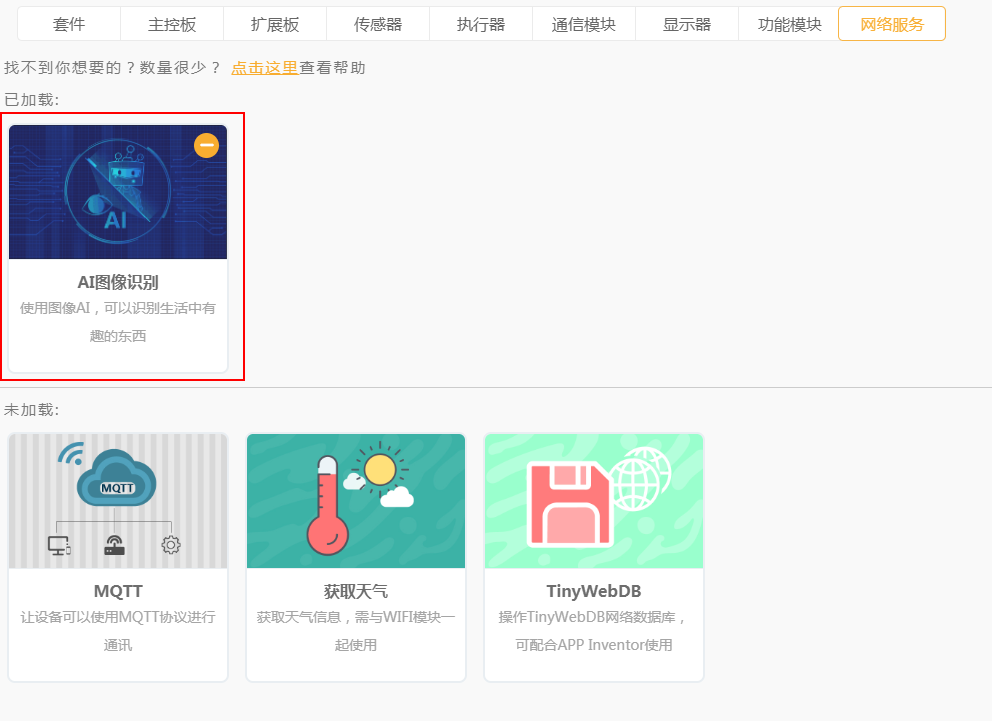This screenshot has width=992, height=721.
Task: Click the AI description text 使用图像AI
Action: pyautogui.click(x=118, y=322)
